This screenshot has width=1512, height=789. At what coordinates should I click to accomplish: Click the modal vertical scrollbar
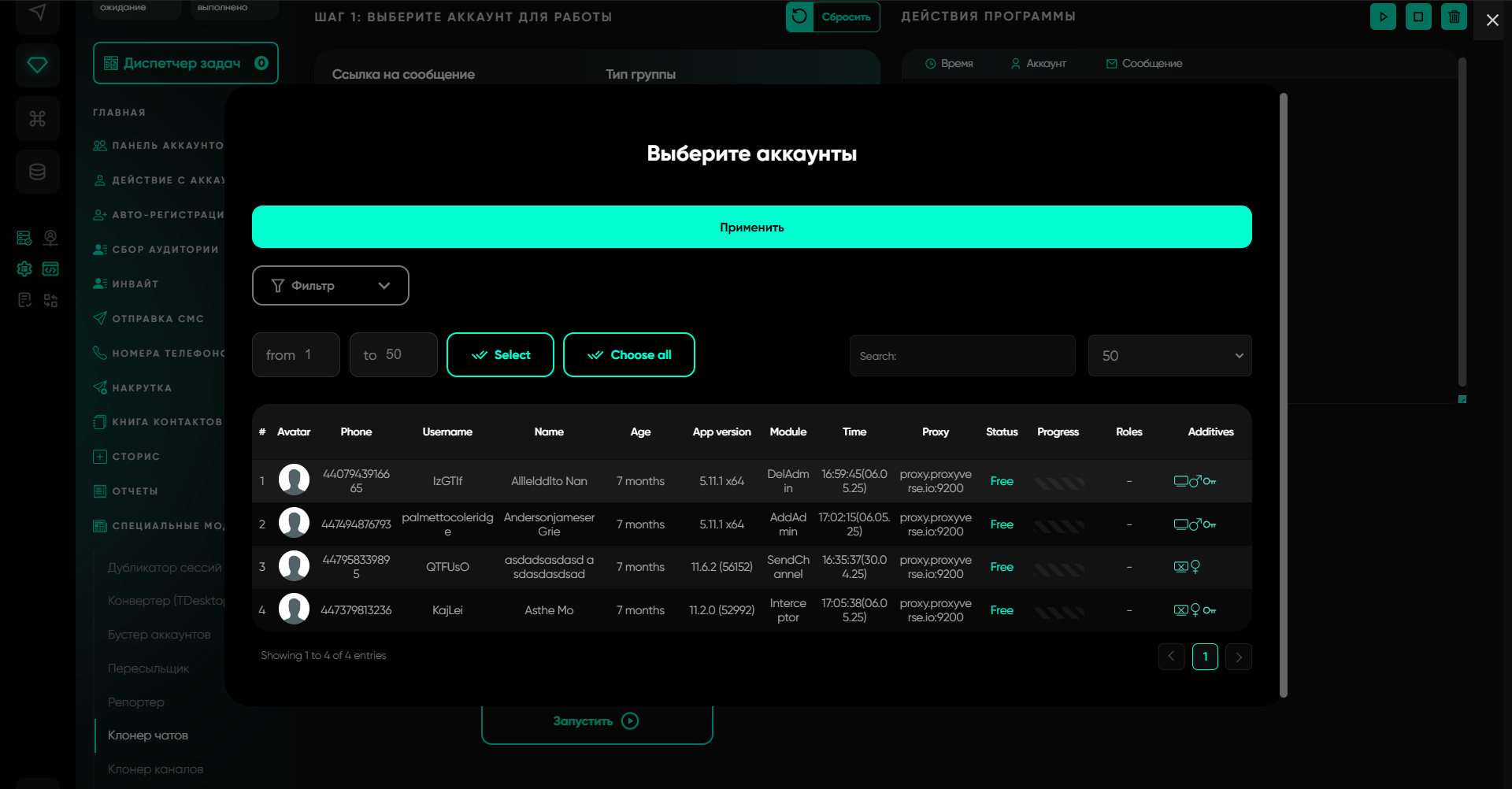click(1284, 394)
